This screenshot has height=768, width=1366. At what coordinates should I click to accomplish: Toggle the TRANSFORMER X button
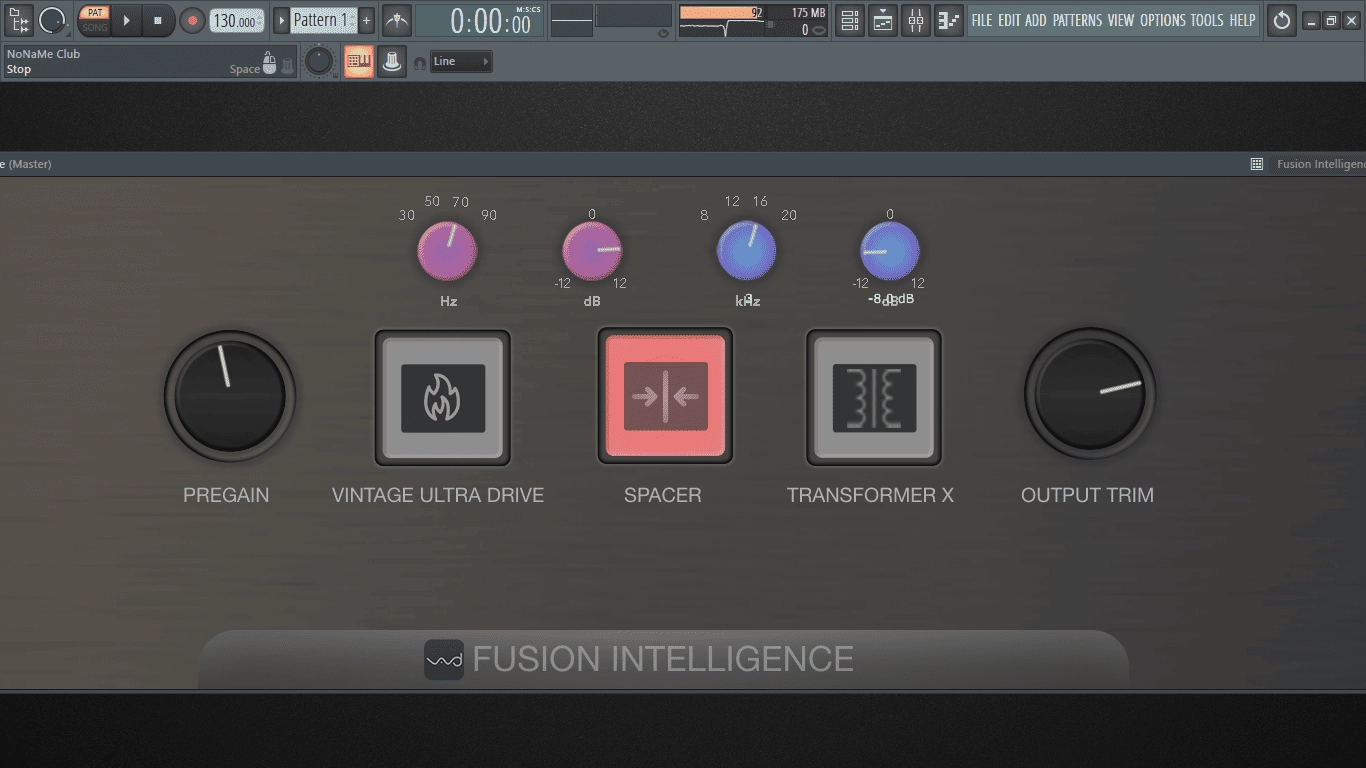tap(874, 397)
